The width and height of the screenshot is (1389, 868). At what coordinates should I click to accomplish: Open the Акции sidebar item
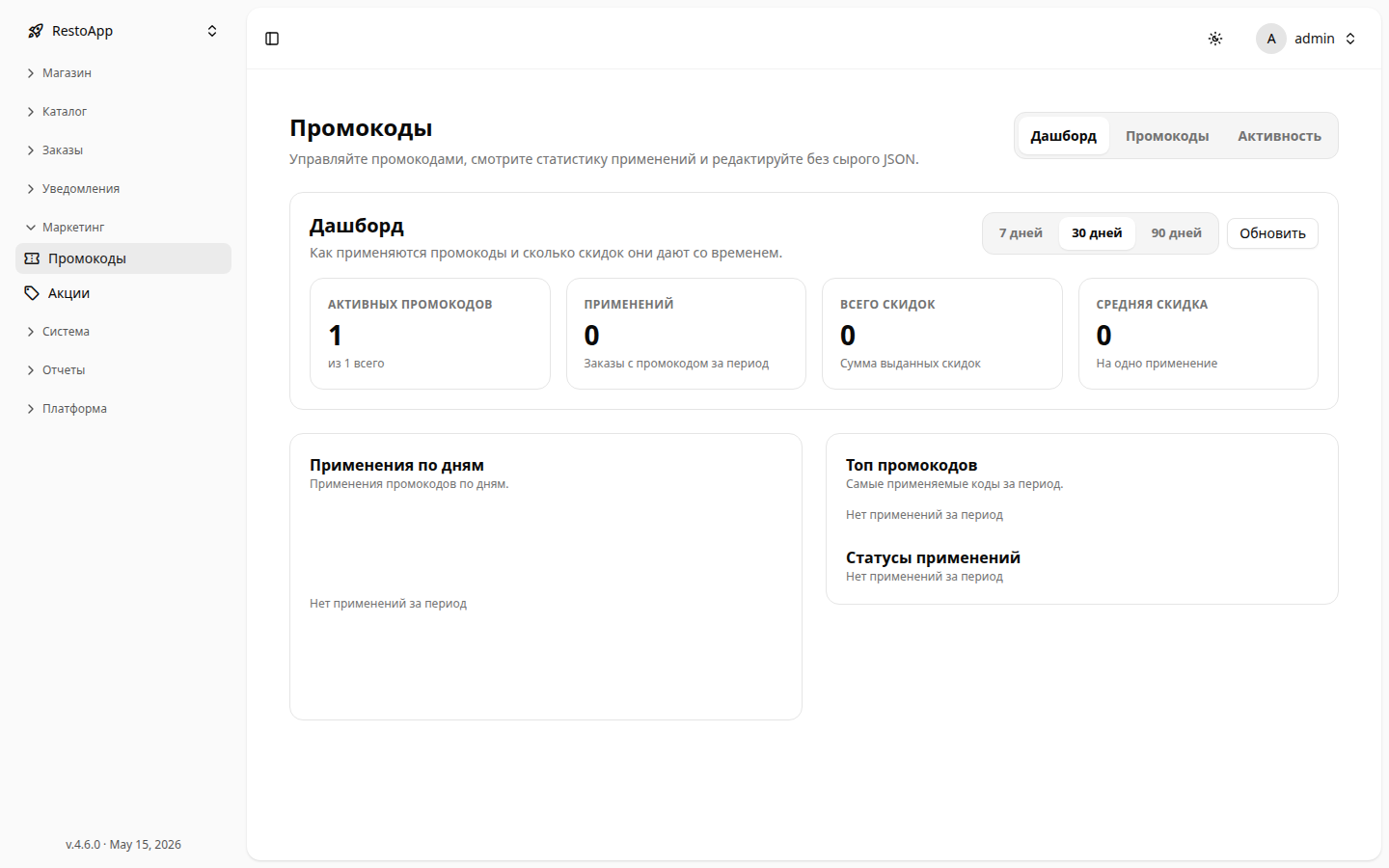point(123,293)
